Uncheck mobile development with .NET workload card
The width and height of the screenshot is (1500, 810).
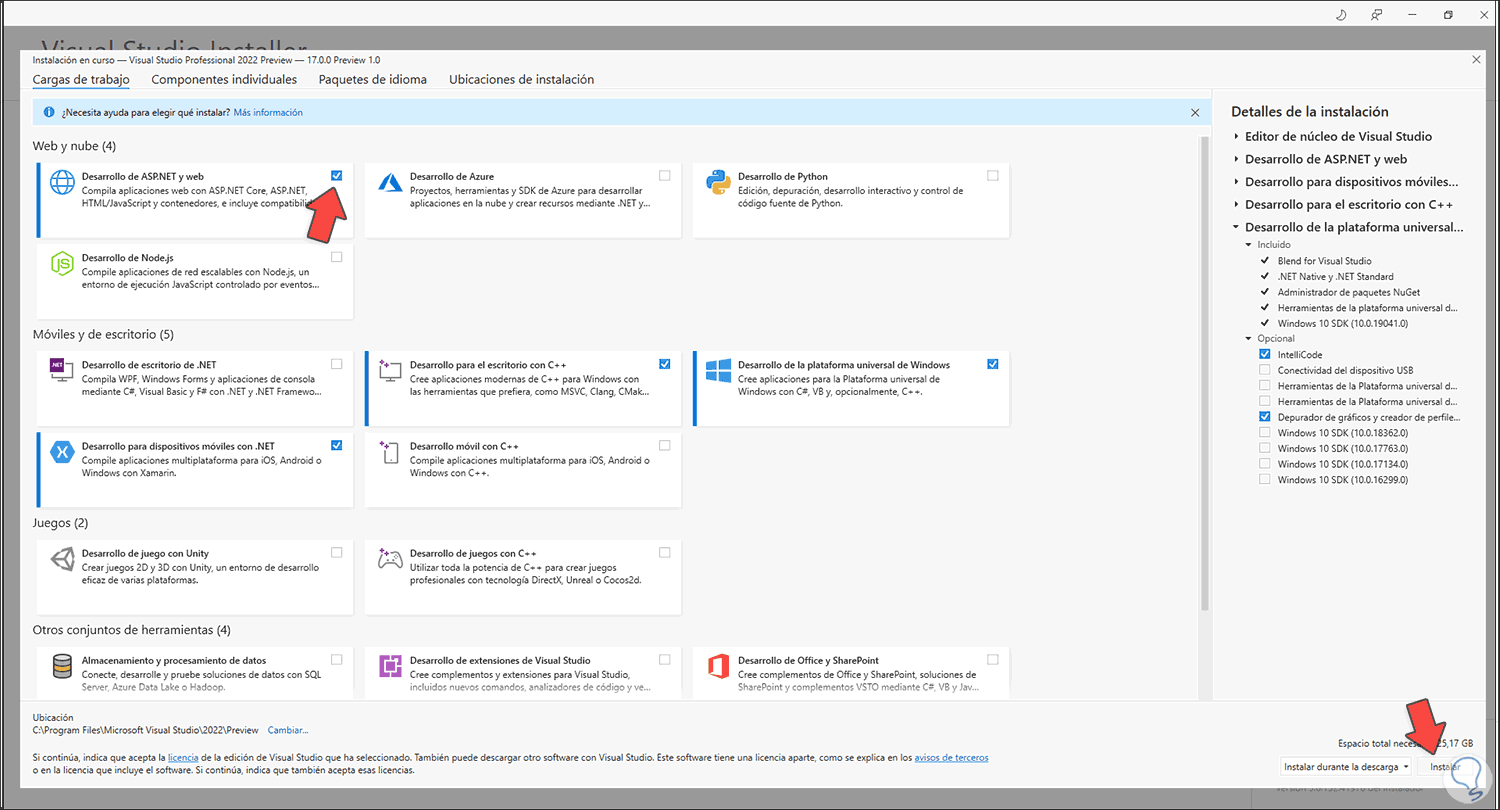pyautogui.click(x=337, y=445)
